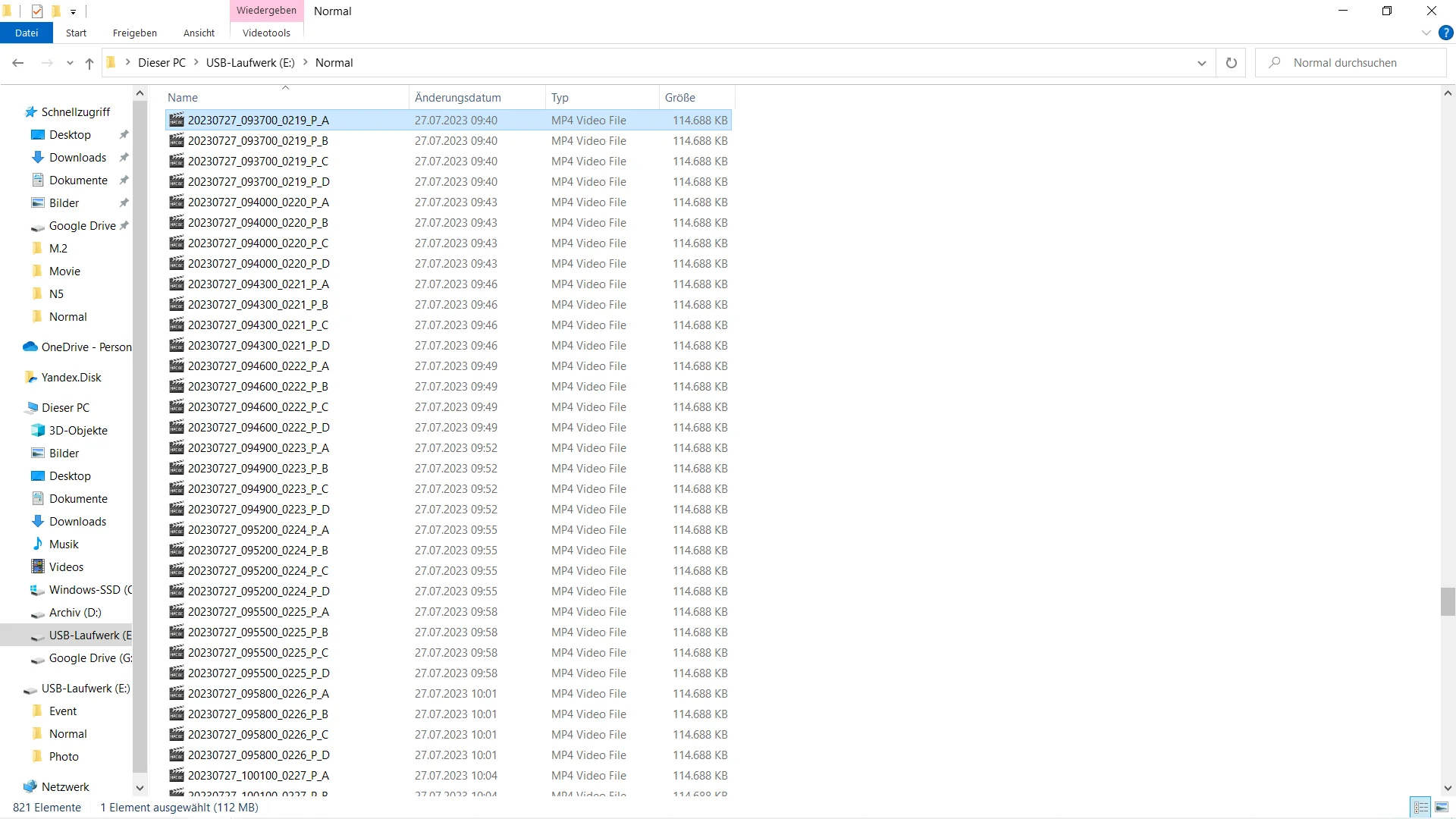The image size is (1456, 819).
Task: Refresh the Normal folder view
Action: tap(1232, 63)
